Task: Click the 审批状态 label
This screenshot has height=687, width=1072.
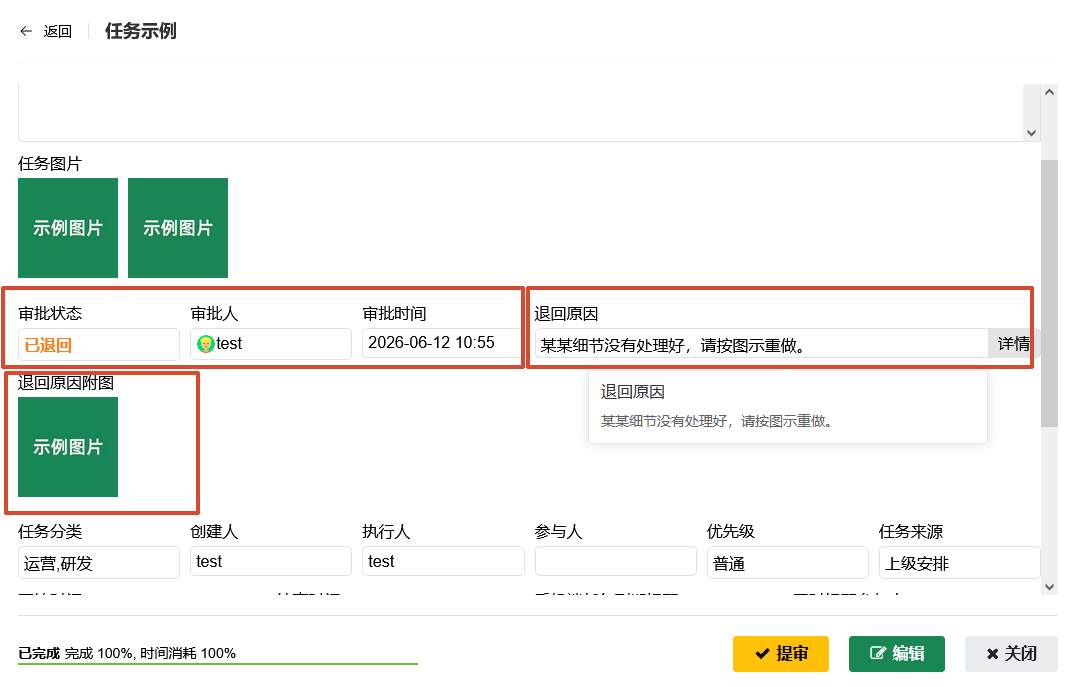Action: [50, 313]
